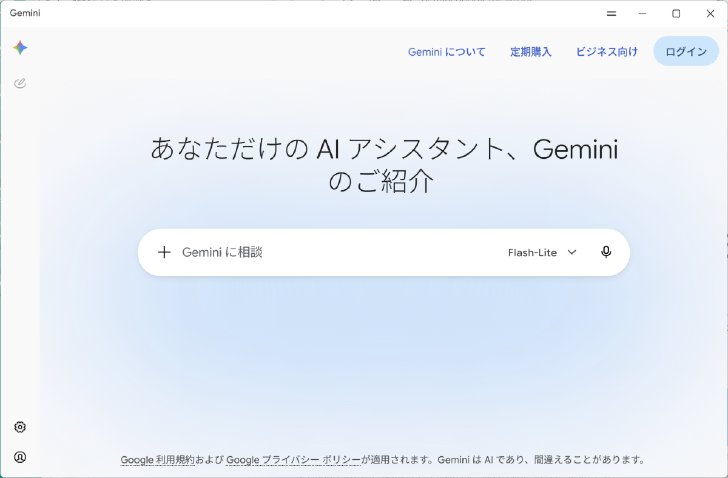The image size is (728, 478).
Task: Minimize the Gemini window
Action: [642, 13]
